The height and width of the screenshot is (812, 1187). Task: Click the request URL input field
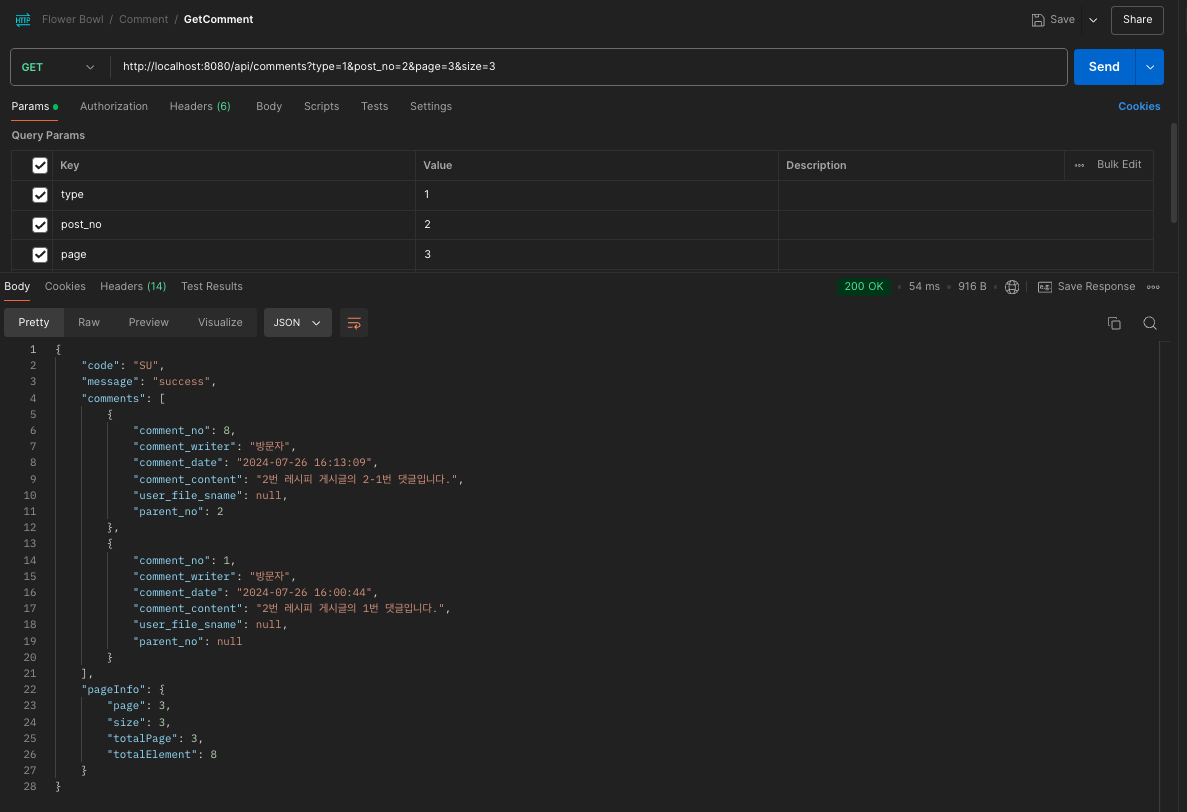pyautogui.click(x=589, y=67)
